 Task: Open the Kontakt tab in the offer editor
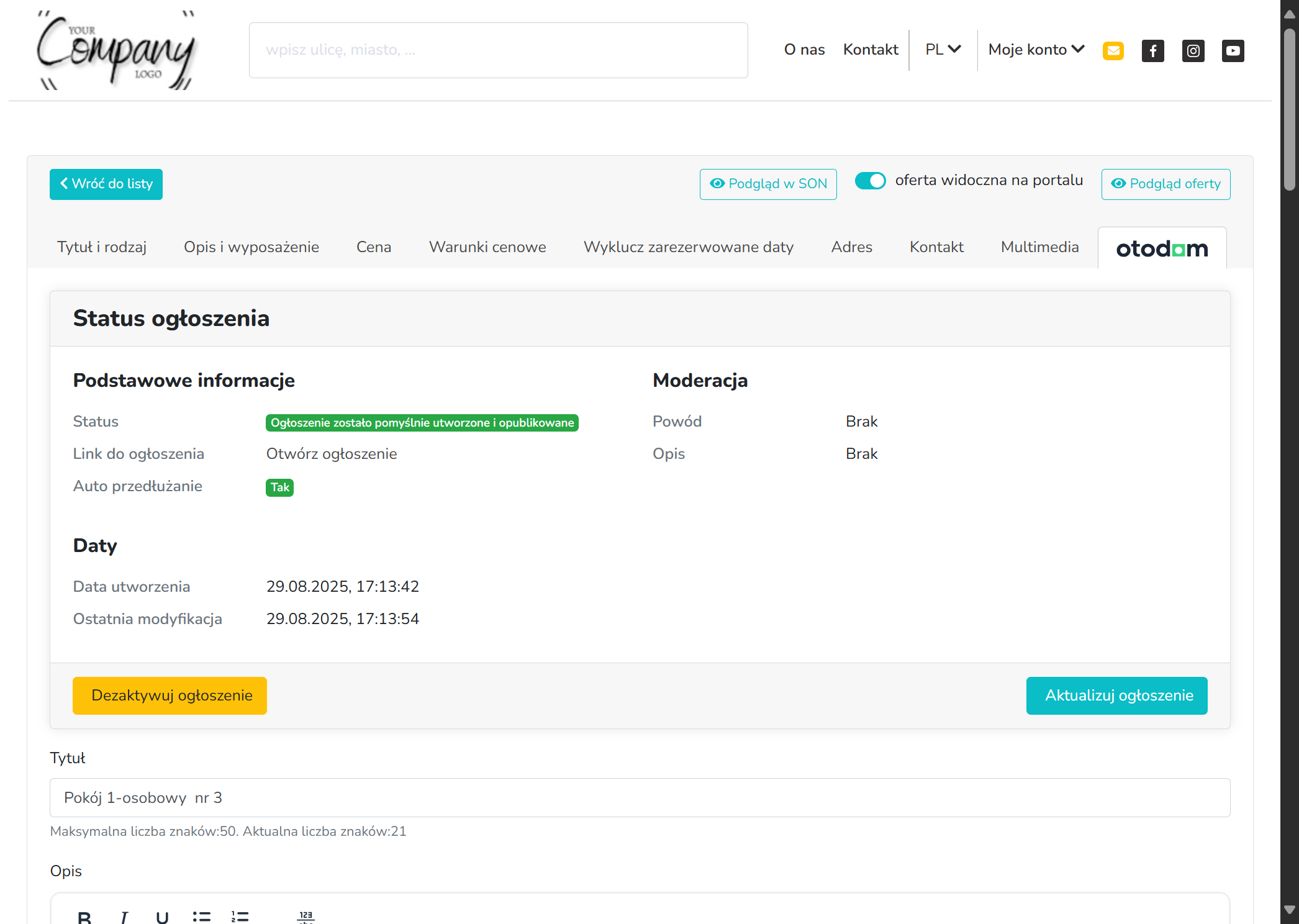point(936,247)
